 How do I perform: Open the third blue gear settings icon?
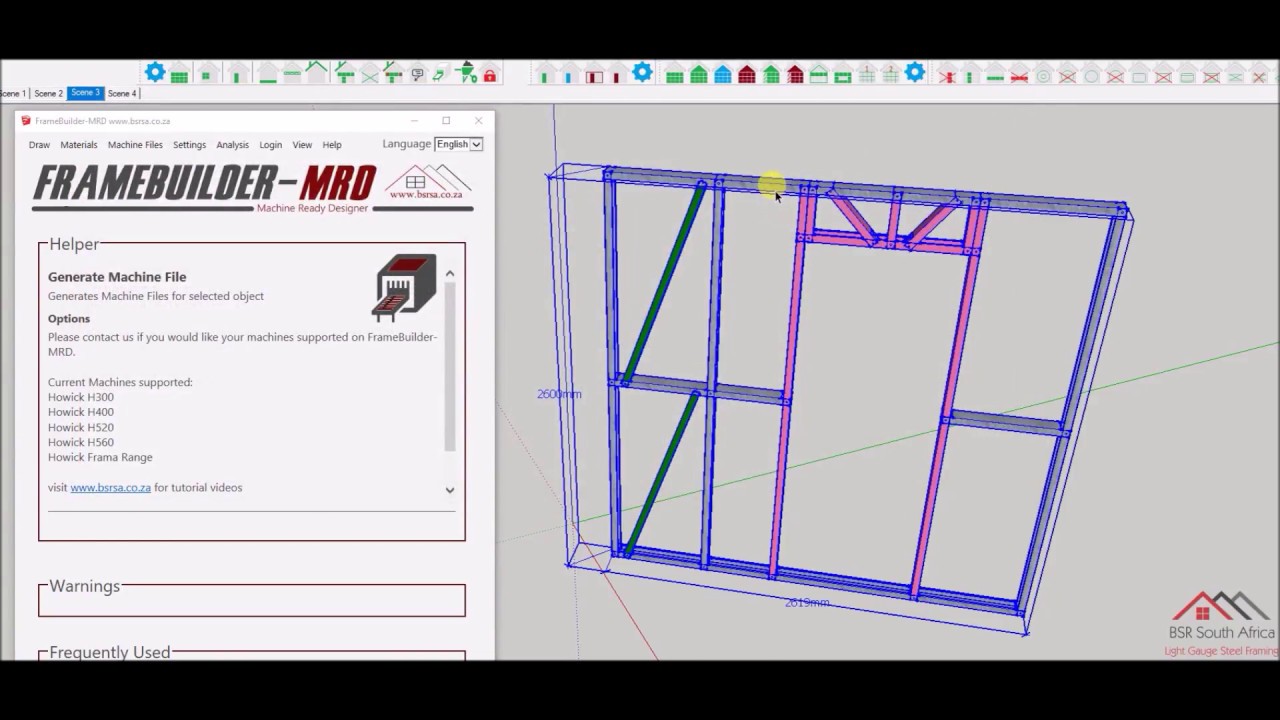[x=914, y=72]
